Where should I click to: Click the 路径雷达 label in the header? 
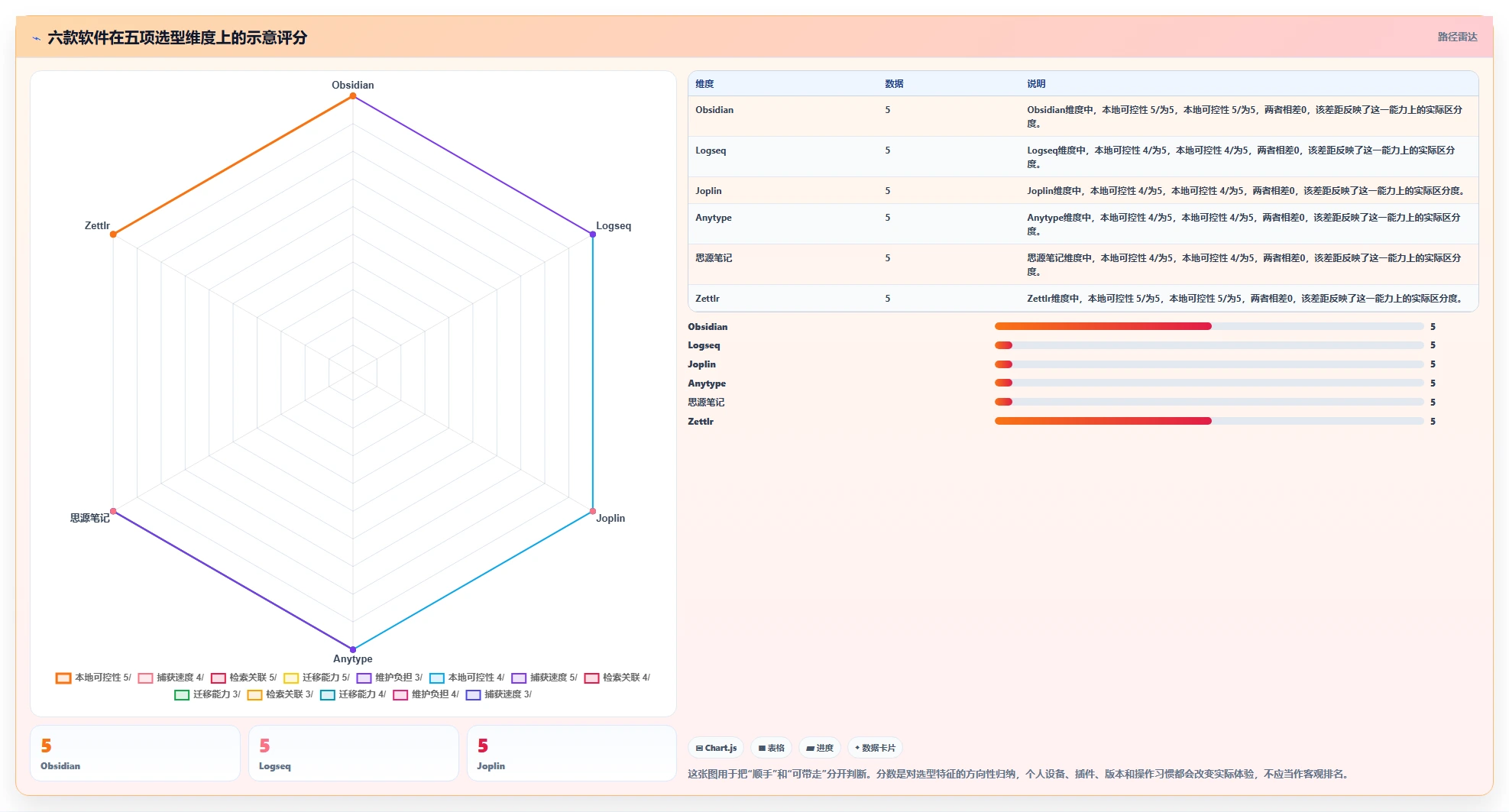tap(1457, 37)
